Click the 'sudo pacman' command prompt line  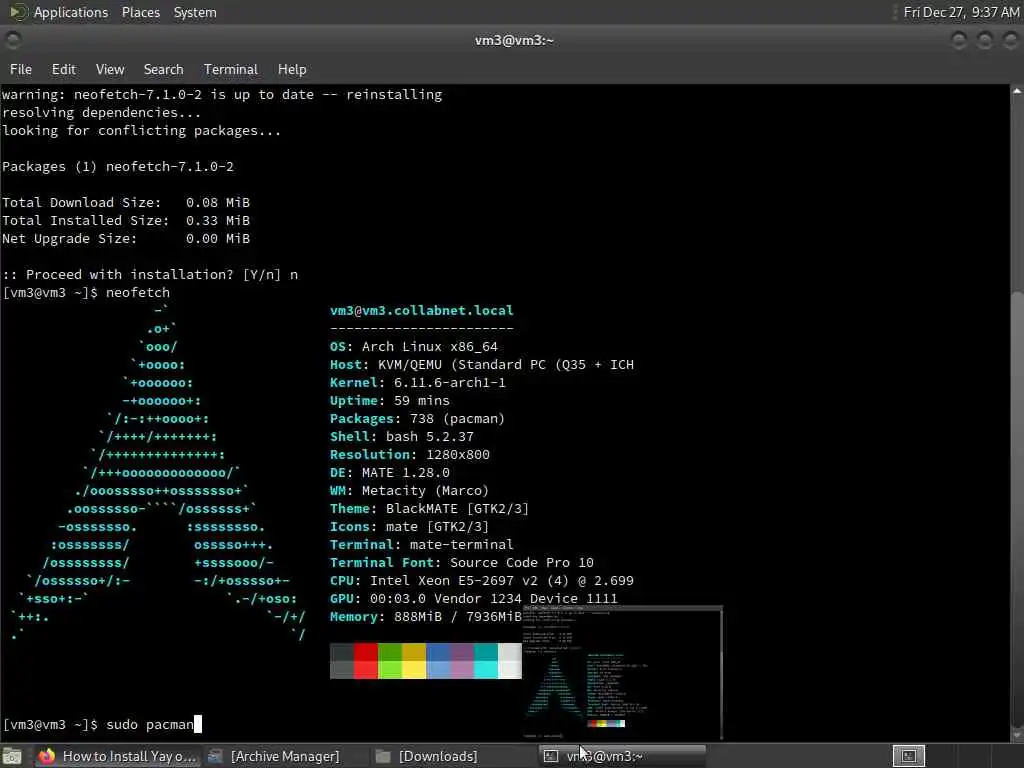coord(102,724)
